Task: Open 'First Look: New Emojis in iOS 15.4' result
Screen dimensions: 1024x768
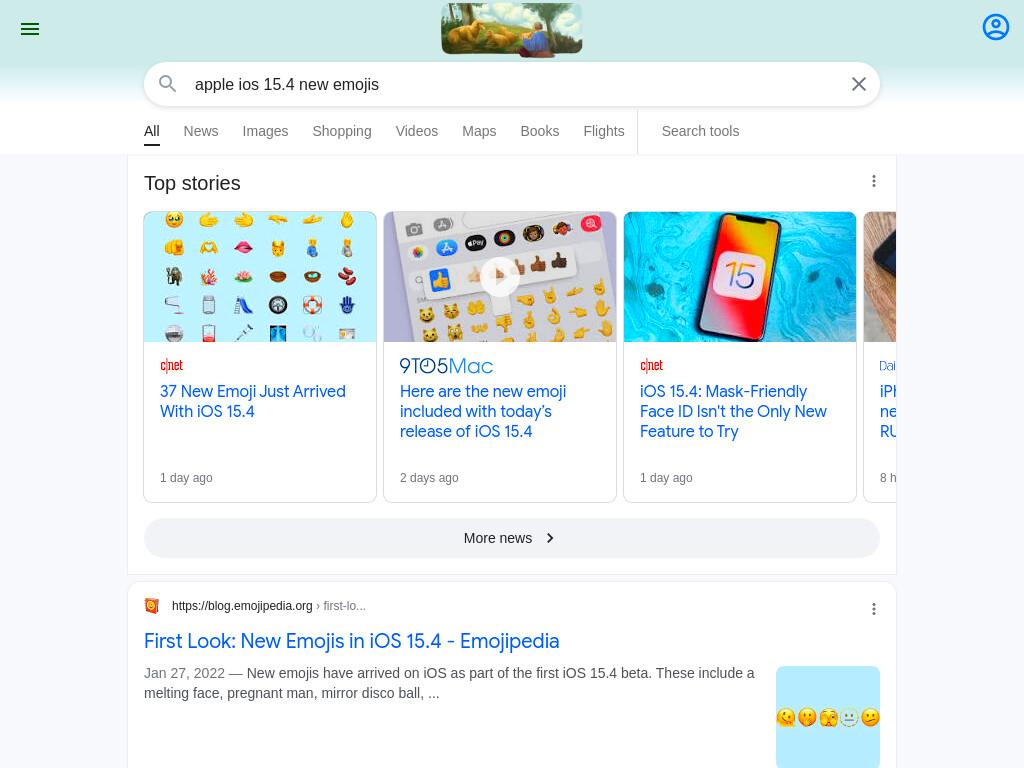Action: [351, 641]
